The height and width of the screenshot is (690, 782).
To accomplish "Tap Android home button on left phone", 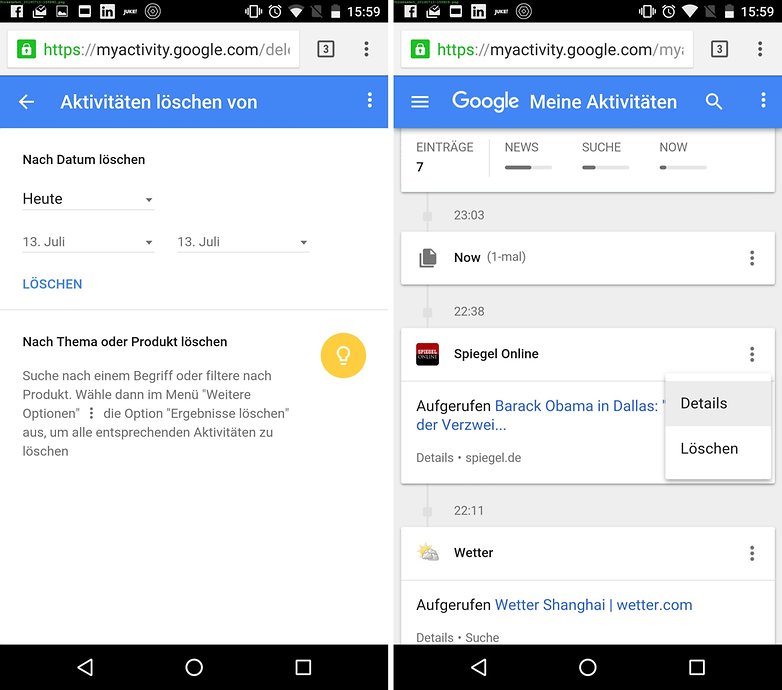I will (194, 667).
